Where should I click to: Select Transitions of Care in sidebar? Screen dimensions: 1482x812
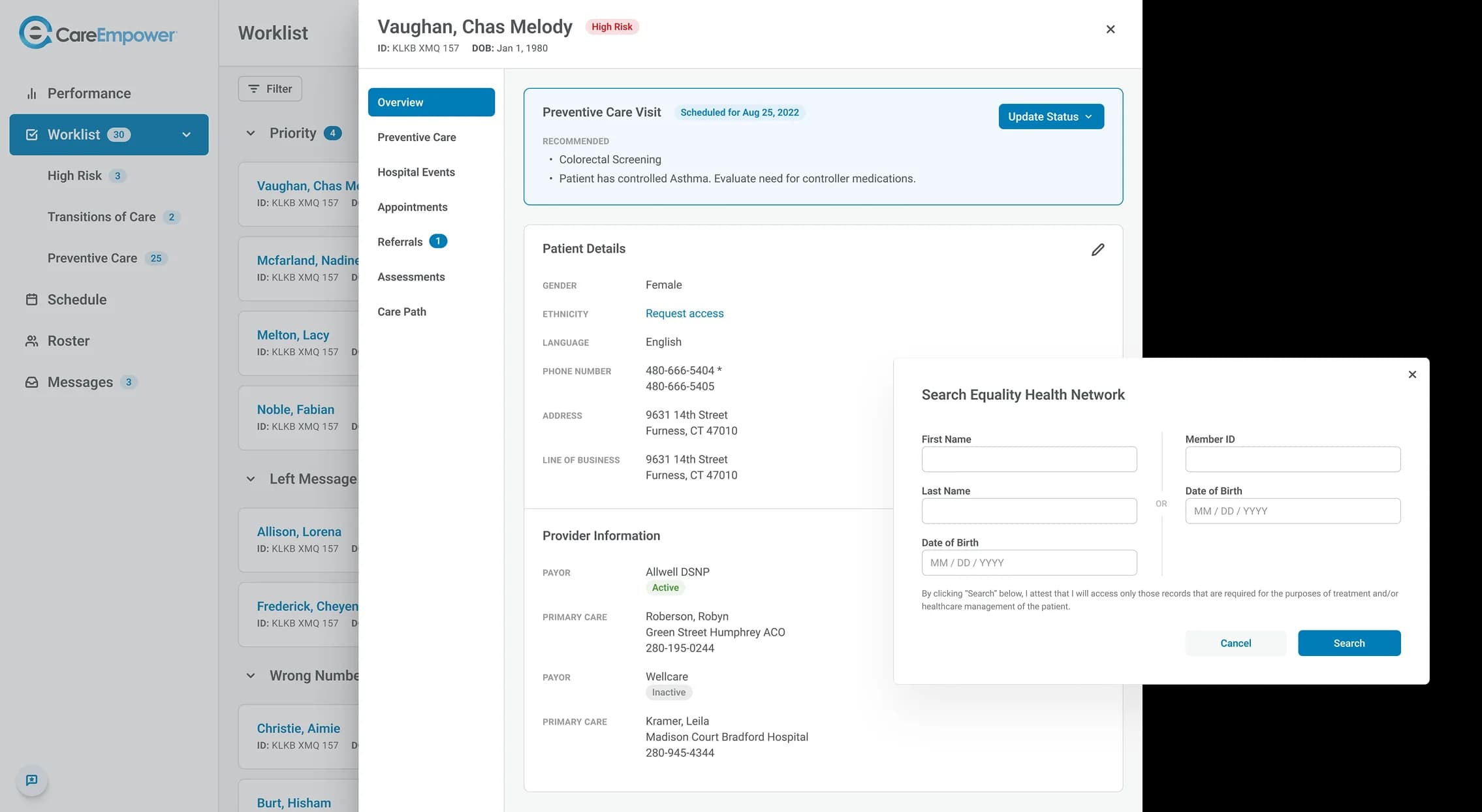(101, 217)
